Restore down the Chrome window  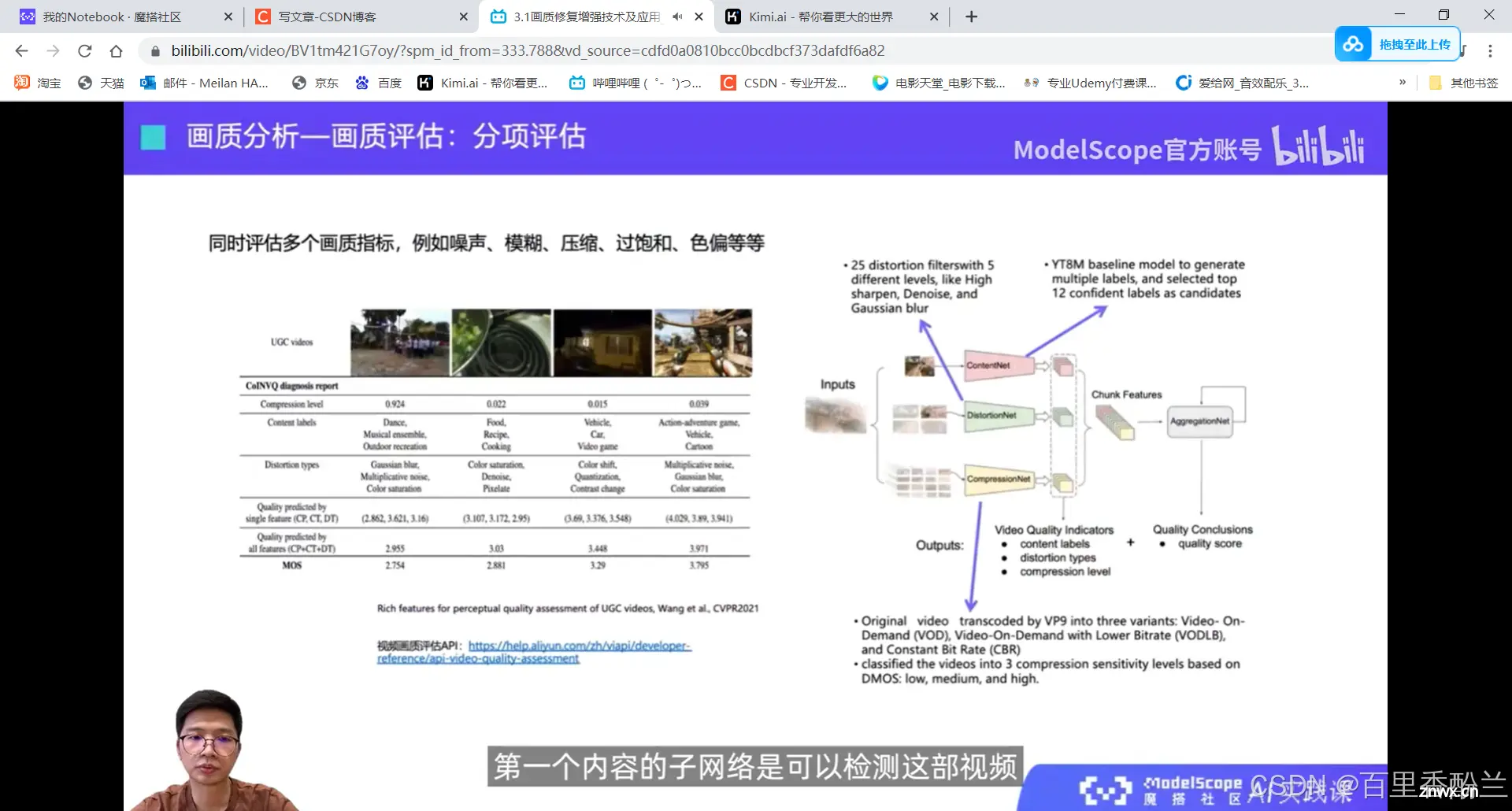(1443, 14)
